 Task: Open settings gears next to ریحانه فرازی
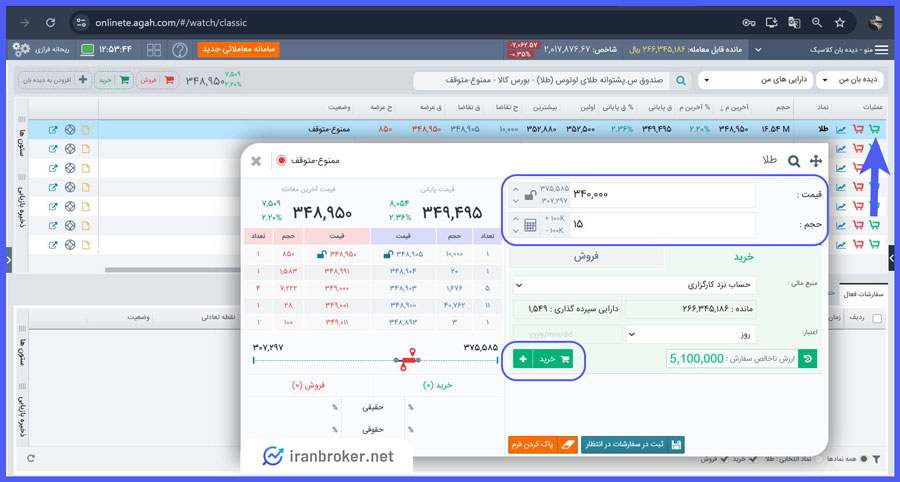point(21,49)
